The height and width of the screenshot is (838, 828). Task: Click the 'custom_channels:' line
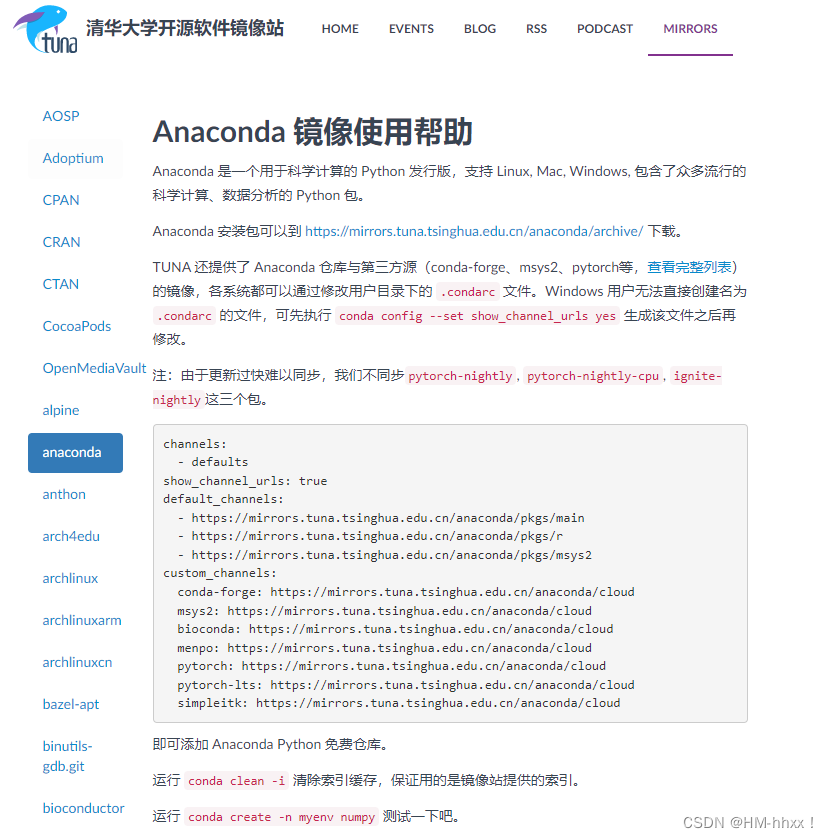[x=220, y=573]
